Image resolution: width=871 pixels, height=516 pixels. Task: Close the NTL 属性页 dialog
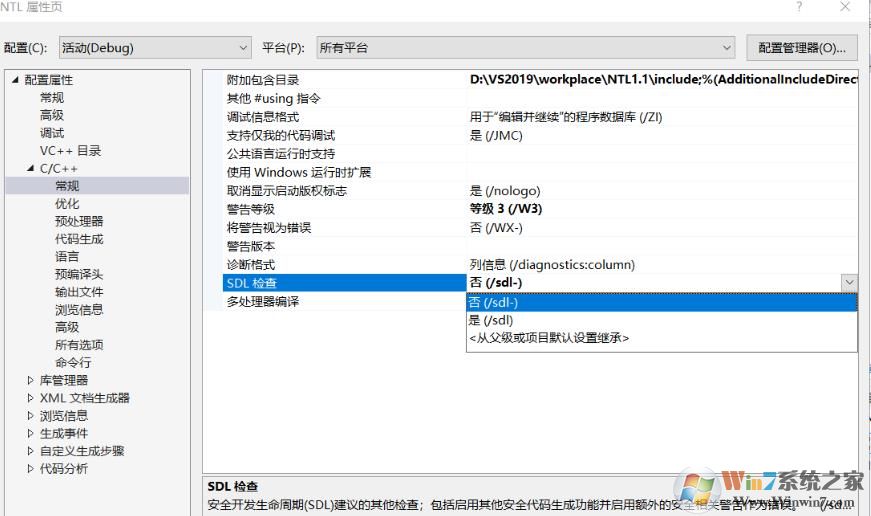(845, 7)
